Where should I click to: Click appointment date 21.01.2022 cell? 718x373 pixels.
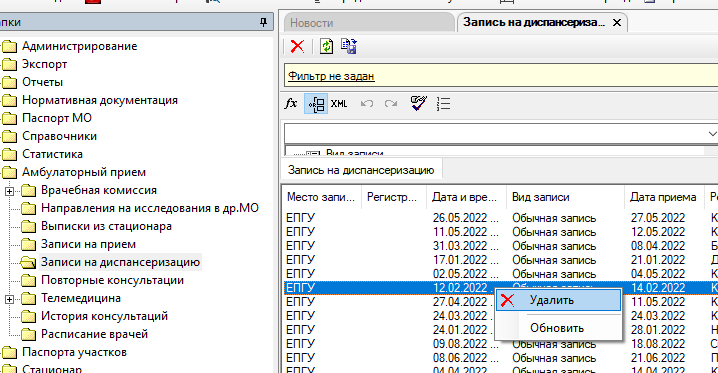click(x=658, y=260)
